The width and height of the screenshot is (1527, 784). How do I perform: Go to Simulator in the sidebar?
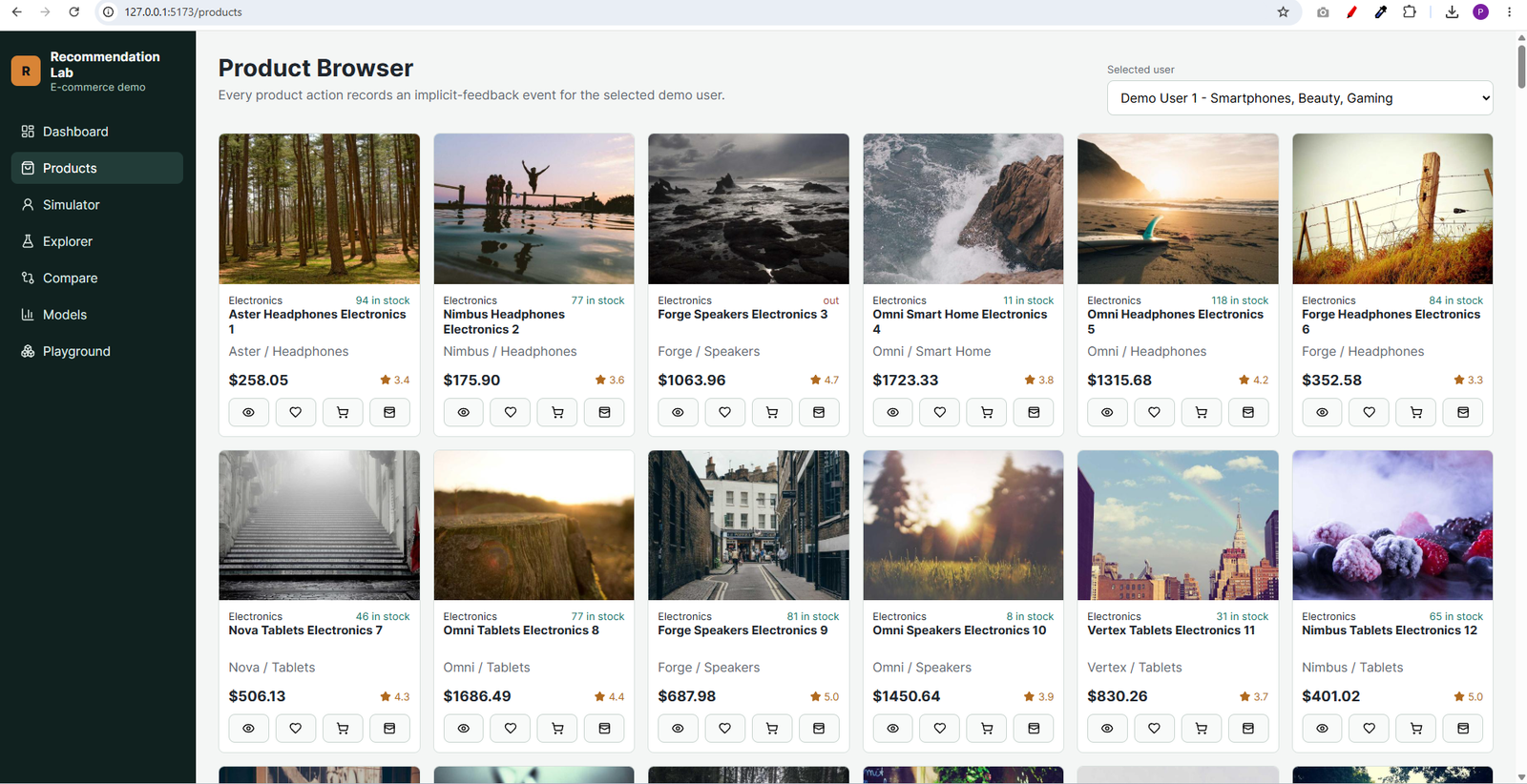[97, 205]
